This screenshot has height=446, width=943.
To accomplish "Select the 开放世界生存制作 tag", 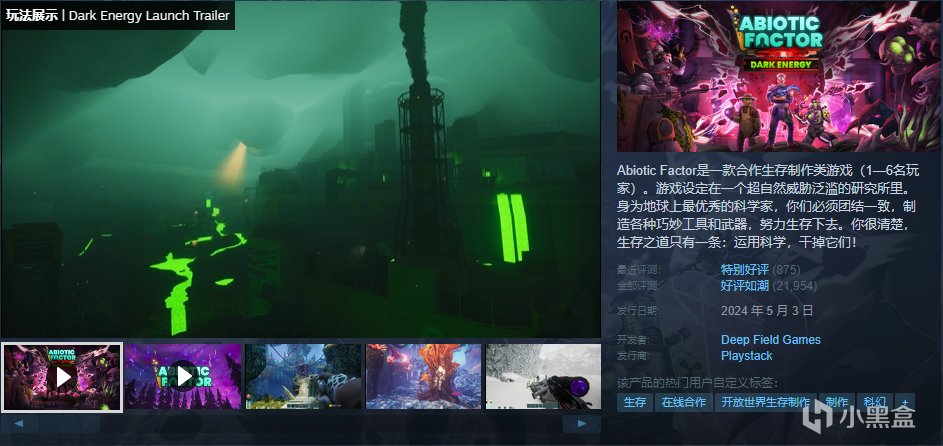I will [x=766, y=402].
